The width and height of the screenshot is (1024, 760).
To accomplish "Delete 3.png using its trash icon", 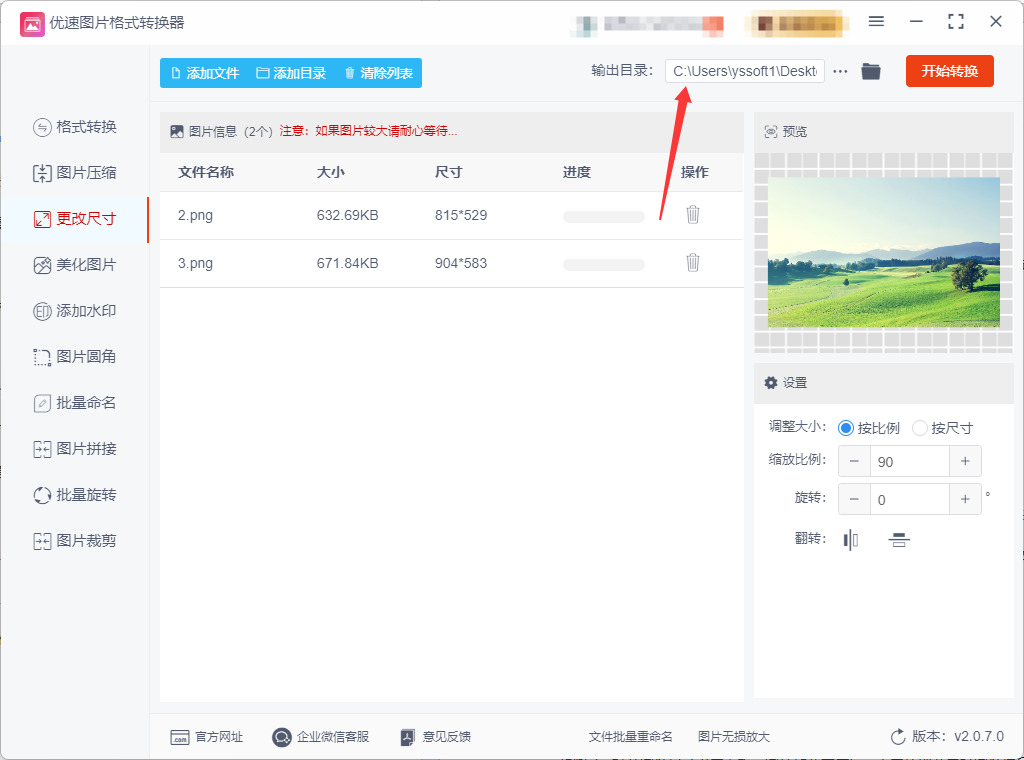I will pyautogui.click(x=693, y=262).
